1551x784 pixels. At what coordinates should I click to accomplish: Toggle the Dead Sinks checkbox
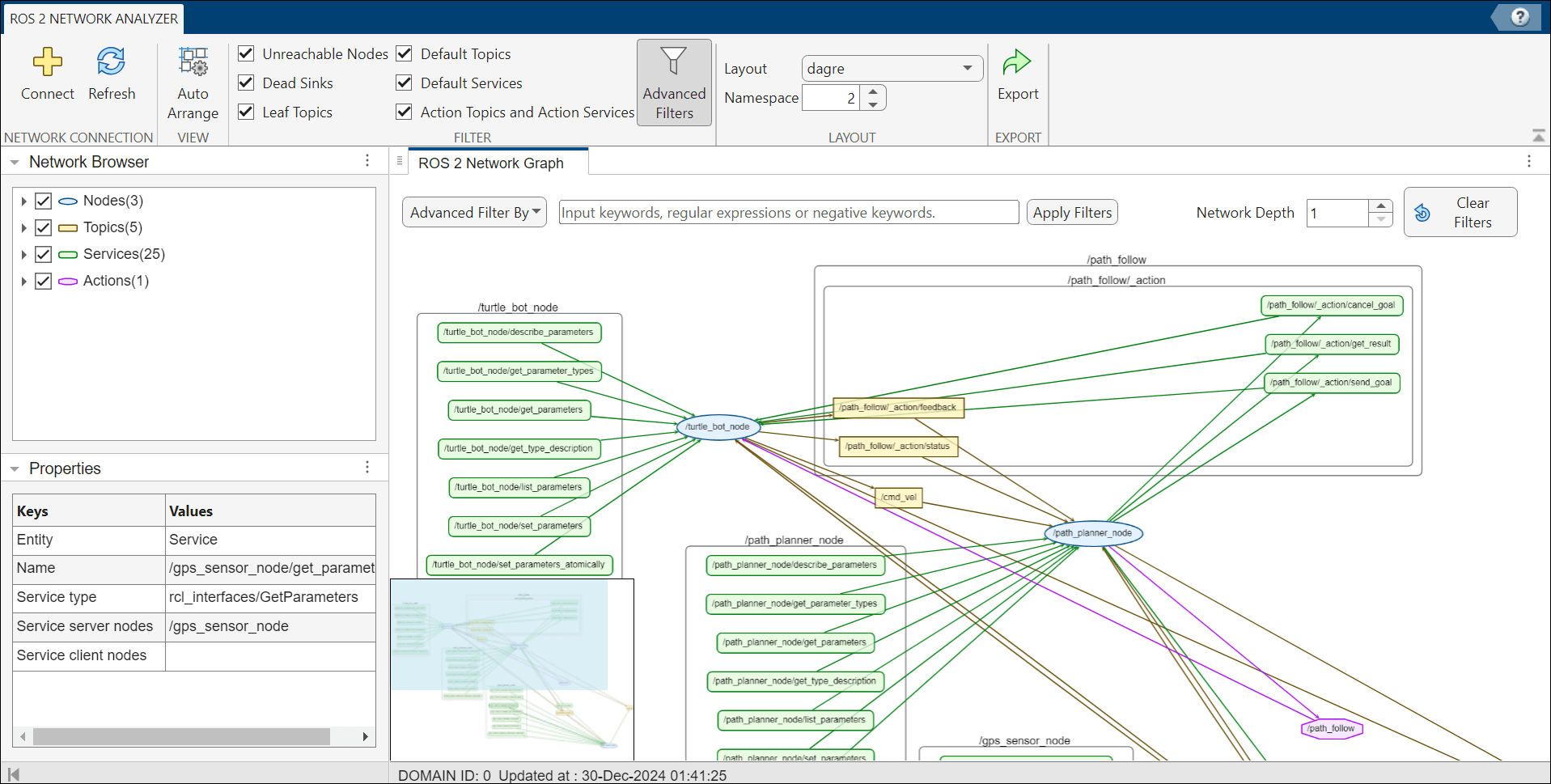[x=247, y=83]
